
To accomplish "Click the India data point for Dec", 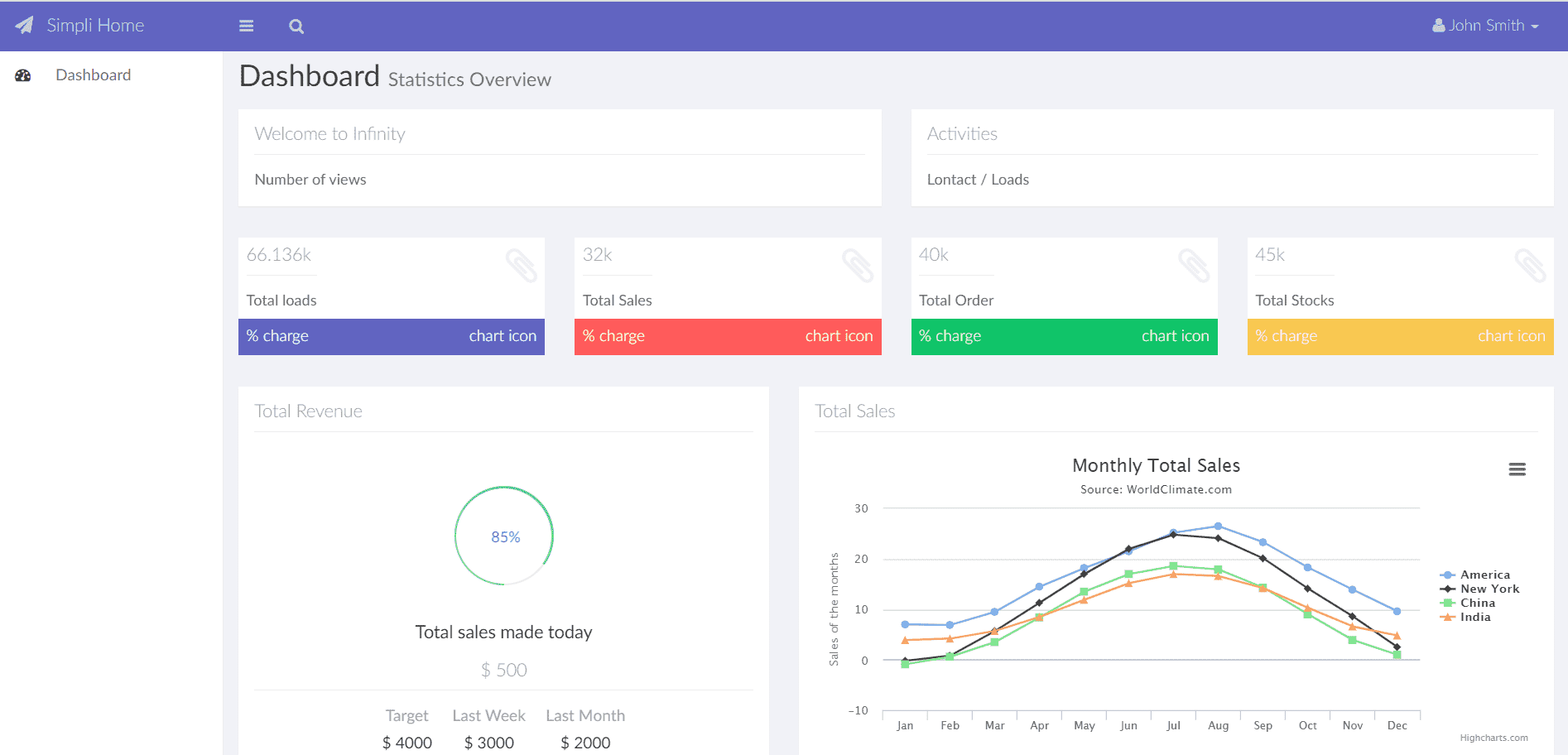I will tap(1397, 636).
